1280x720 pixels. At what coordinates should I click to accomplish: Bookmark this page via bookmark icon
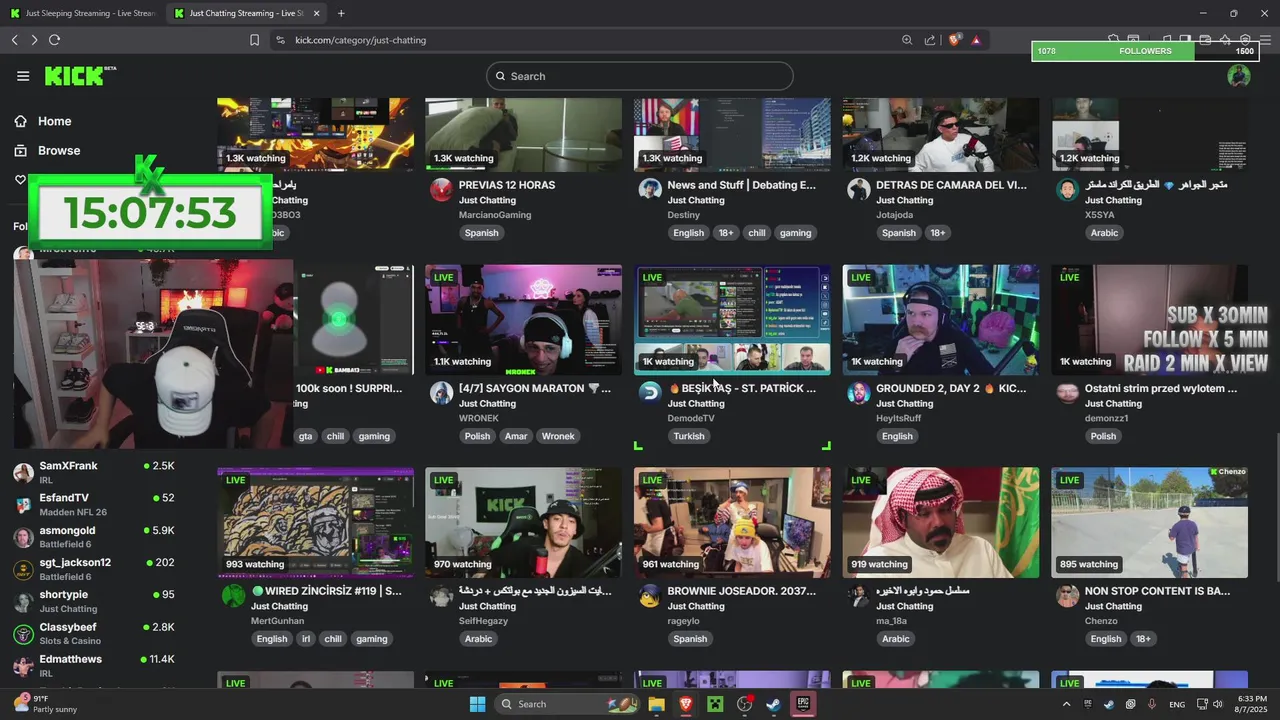[254, 40]
